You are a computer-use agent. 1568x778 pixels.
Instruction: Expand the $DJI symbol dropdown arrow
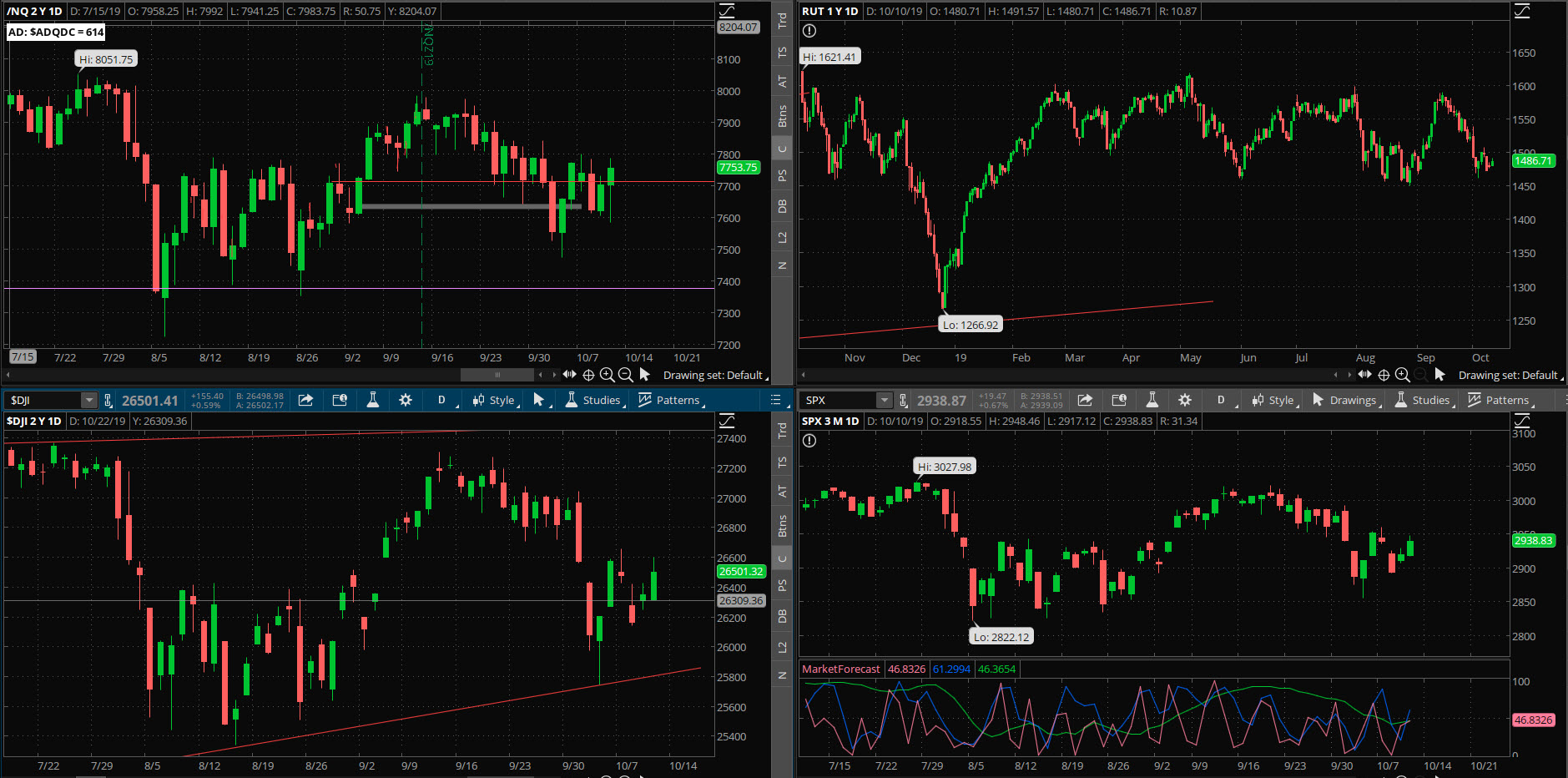(x=89, y=400)
